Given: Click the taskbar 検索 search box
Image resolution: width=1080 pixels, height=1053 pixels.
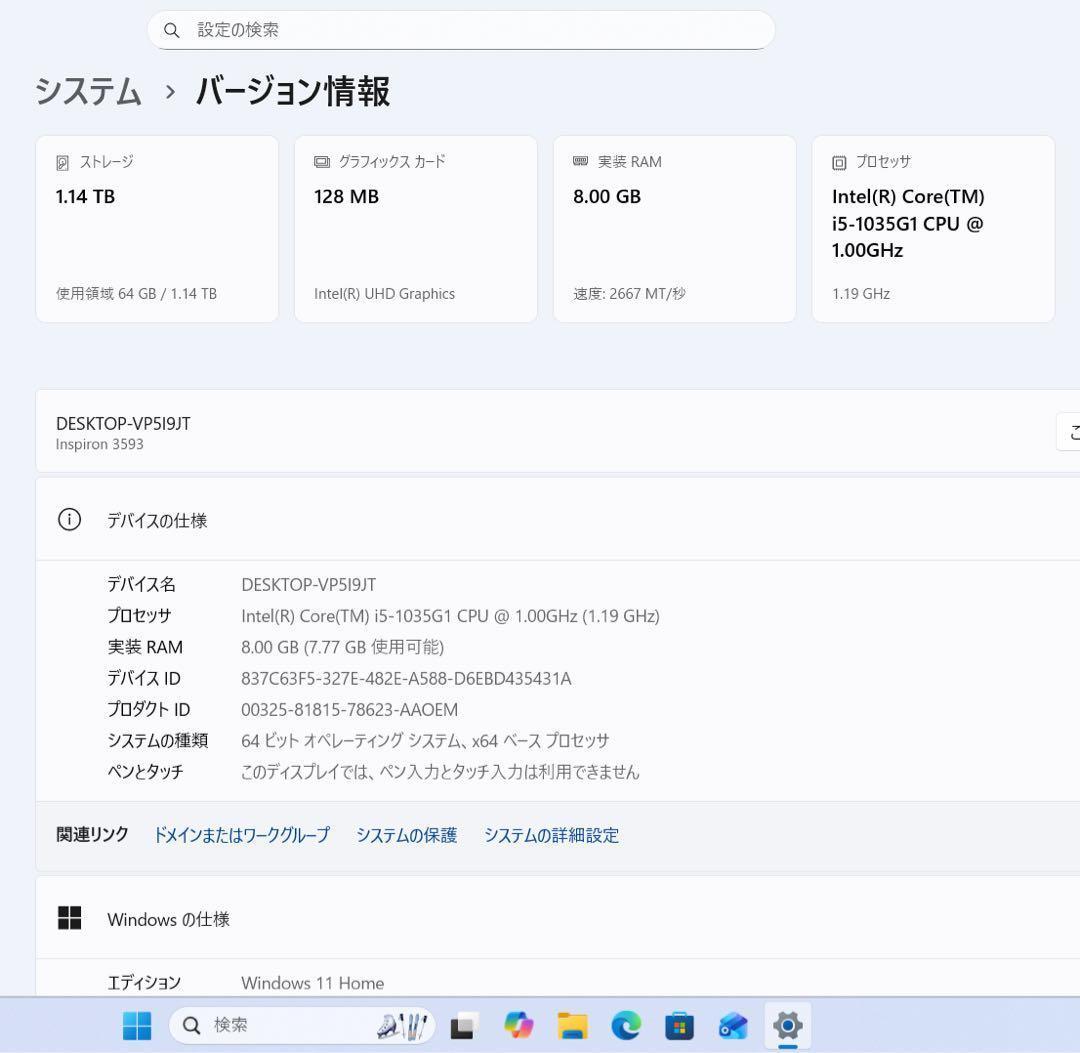Looking at the screenshot, I should [302, 1025].
